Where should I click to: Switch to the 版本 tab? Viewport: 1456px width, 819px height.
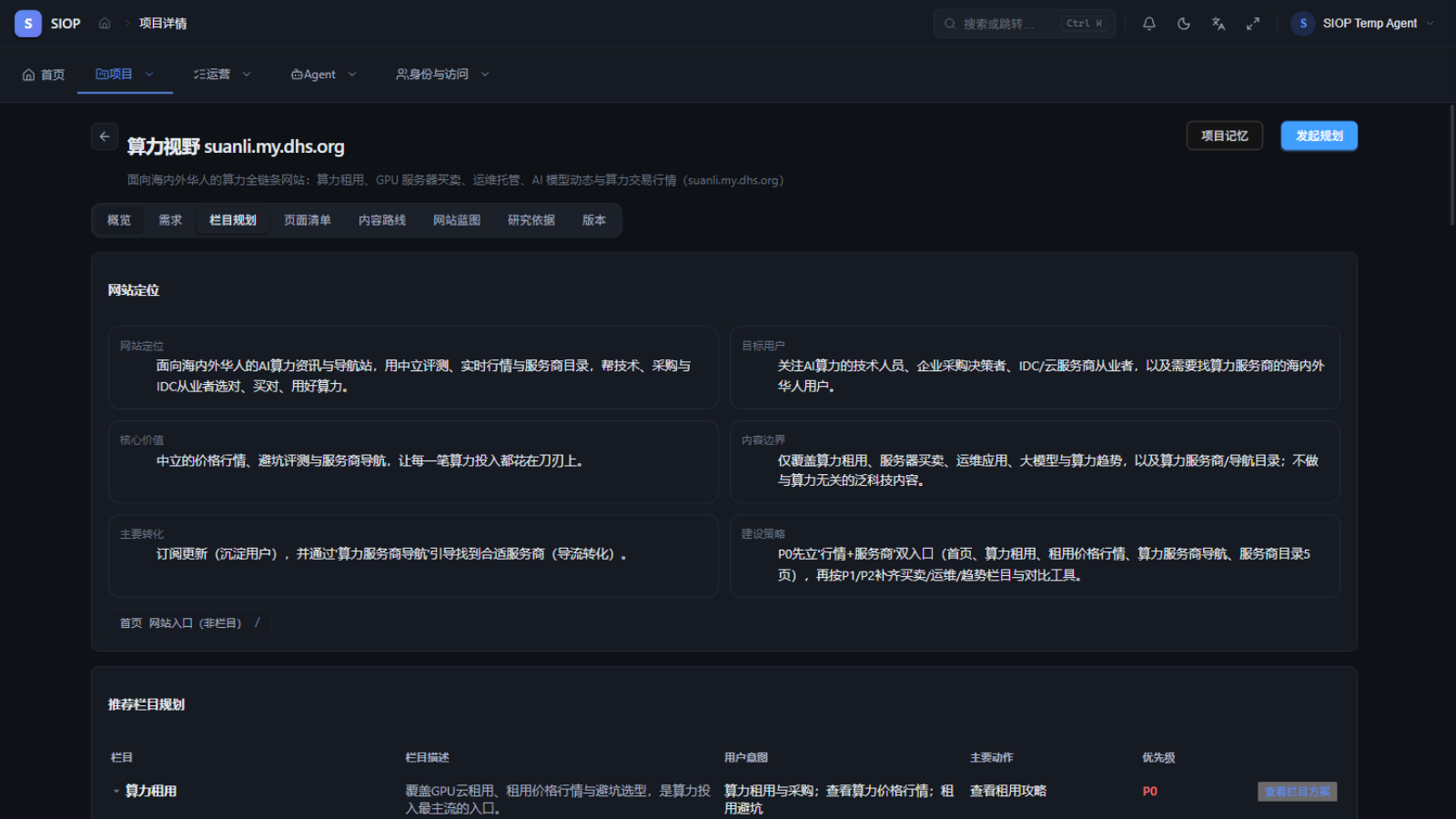594,220
